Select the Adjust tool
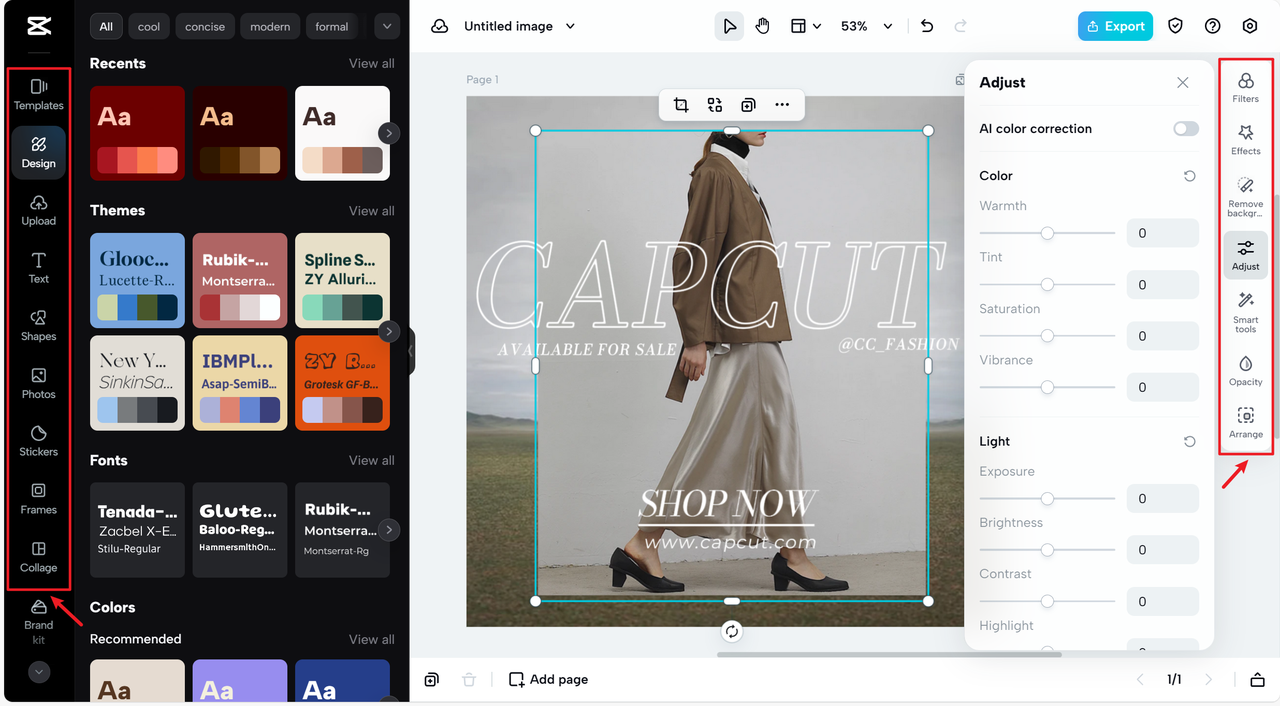 [x=1246, y=255]
